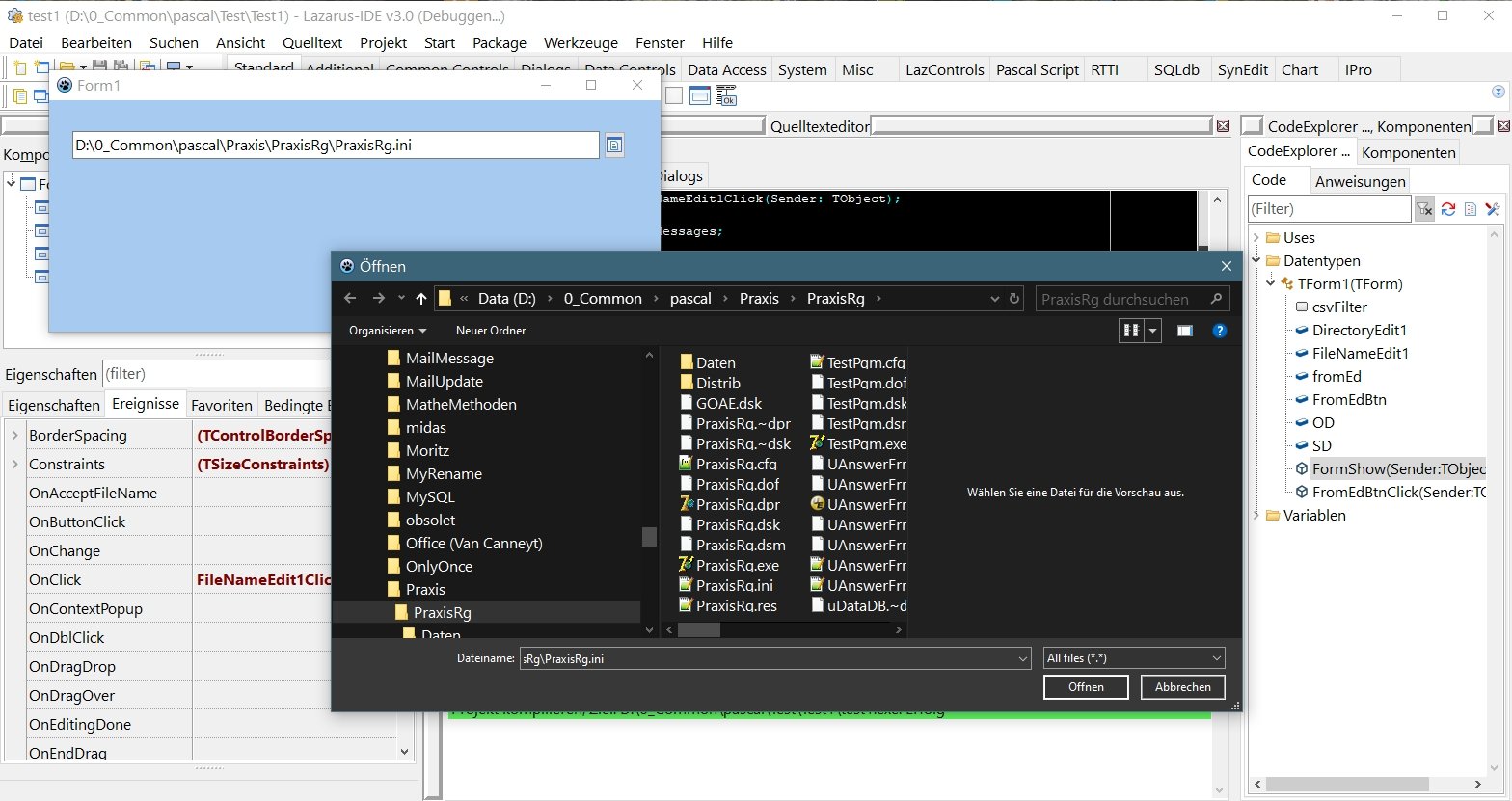Expand the Uses node in CodeExplorer
Screen dimensions: 1512x801
(x=1256, y=237)
